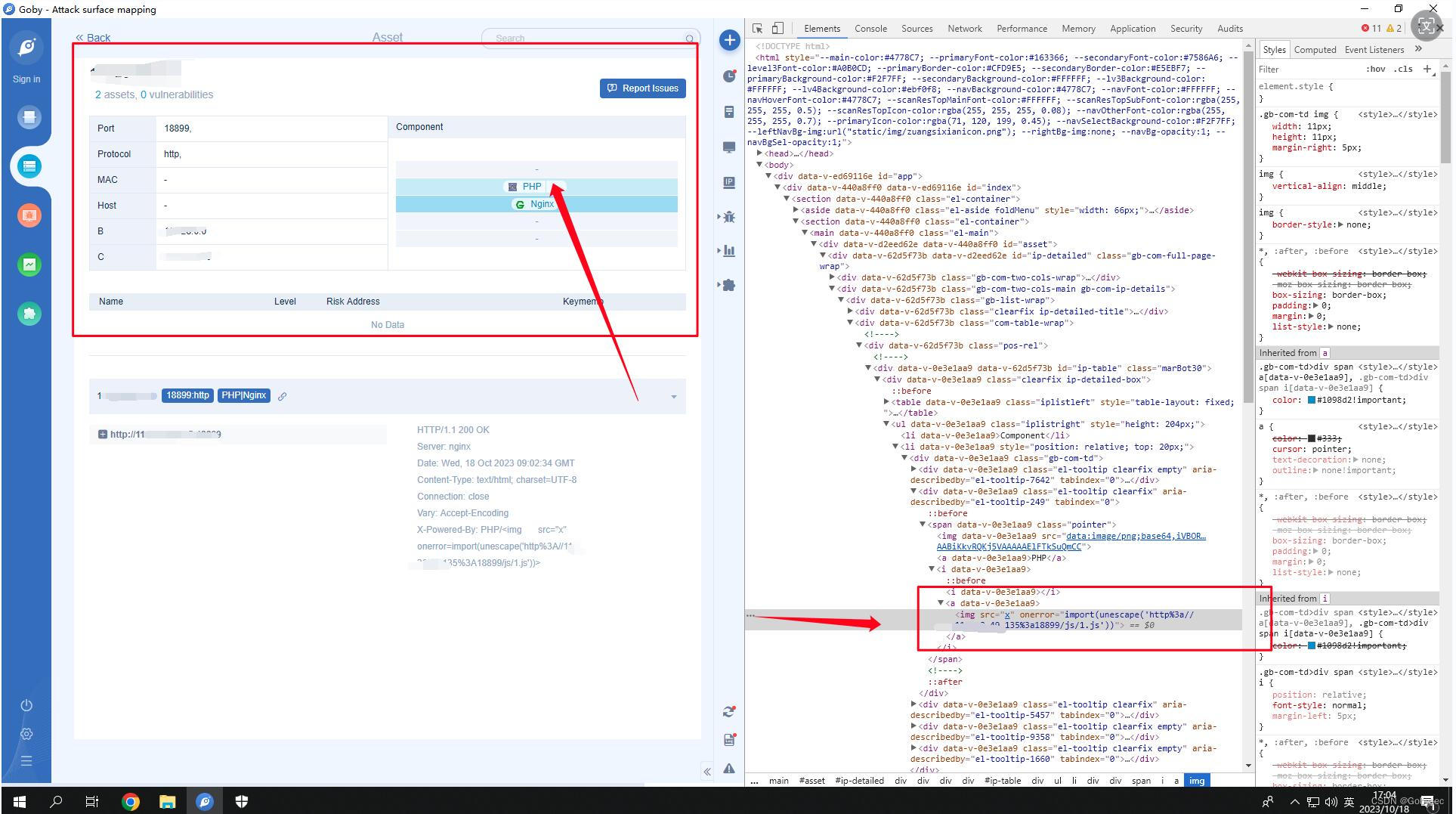This screenshot has width=1456, height=814.
Task: Open the bug vulnerability icon in right toolbar
Action: pyautogui.click(x=729, y=217)
